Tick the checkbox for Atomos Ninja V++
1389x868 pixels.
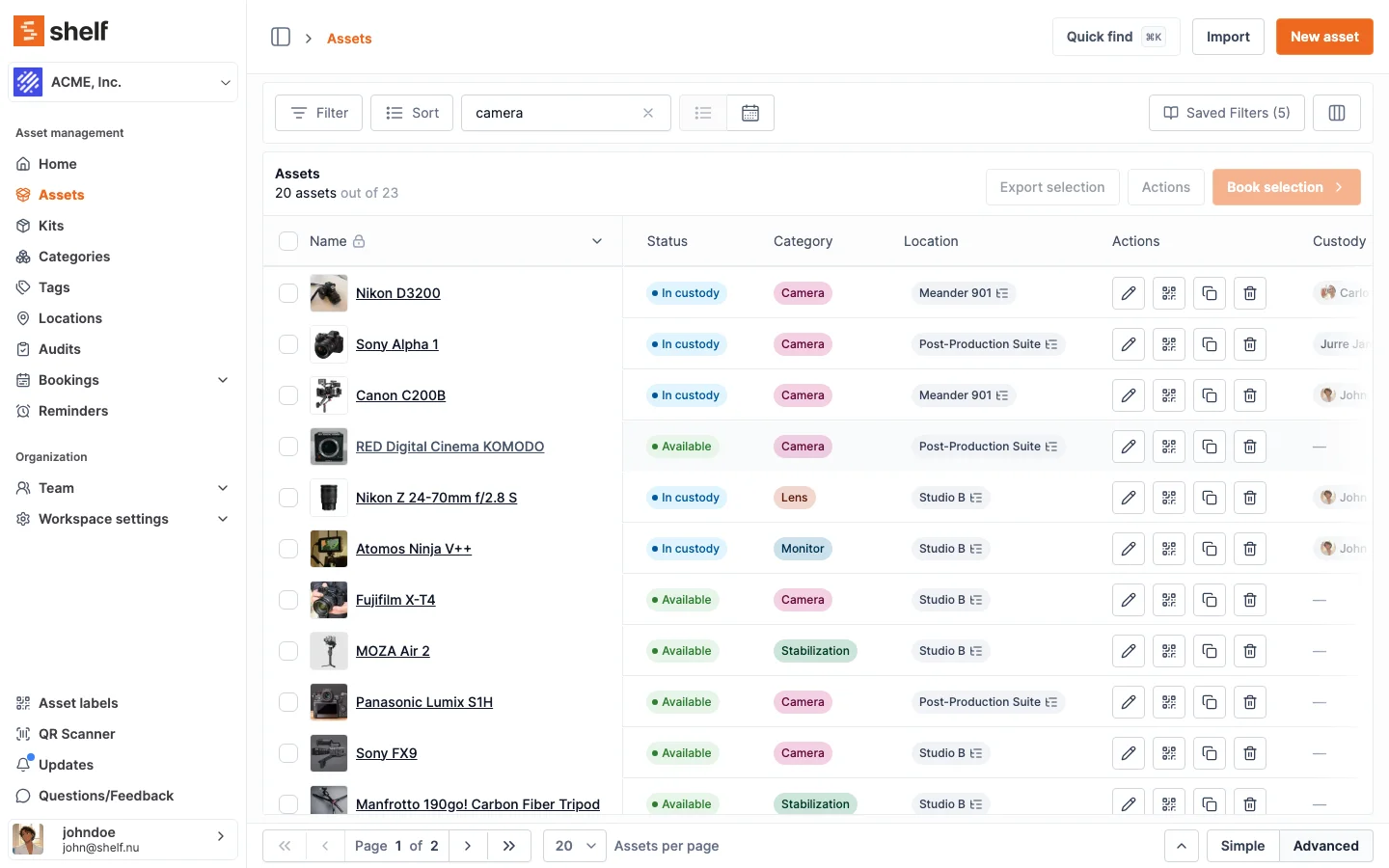tap(288, 549)
